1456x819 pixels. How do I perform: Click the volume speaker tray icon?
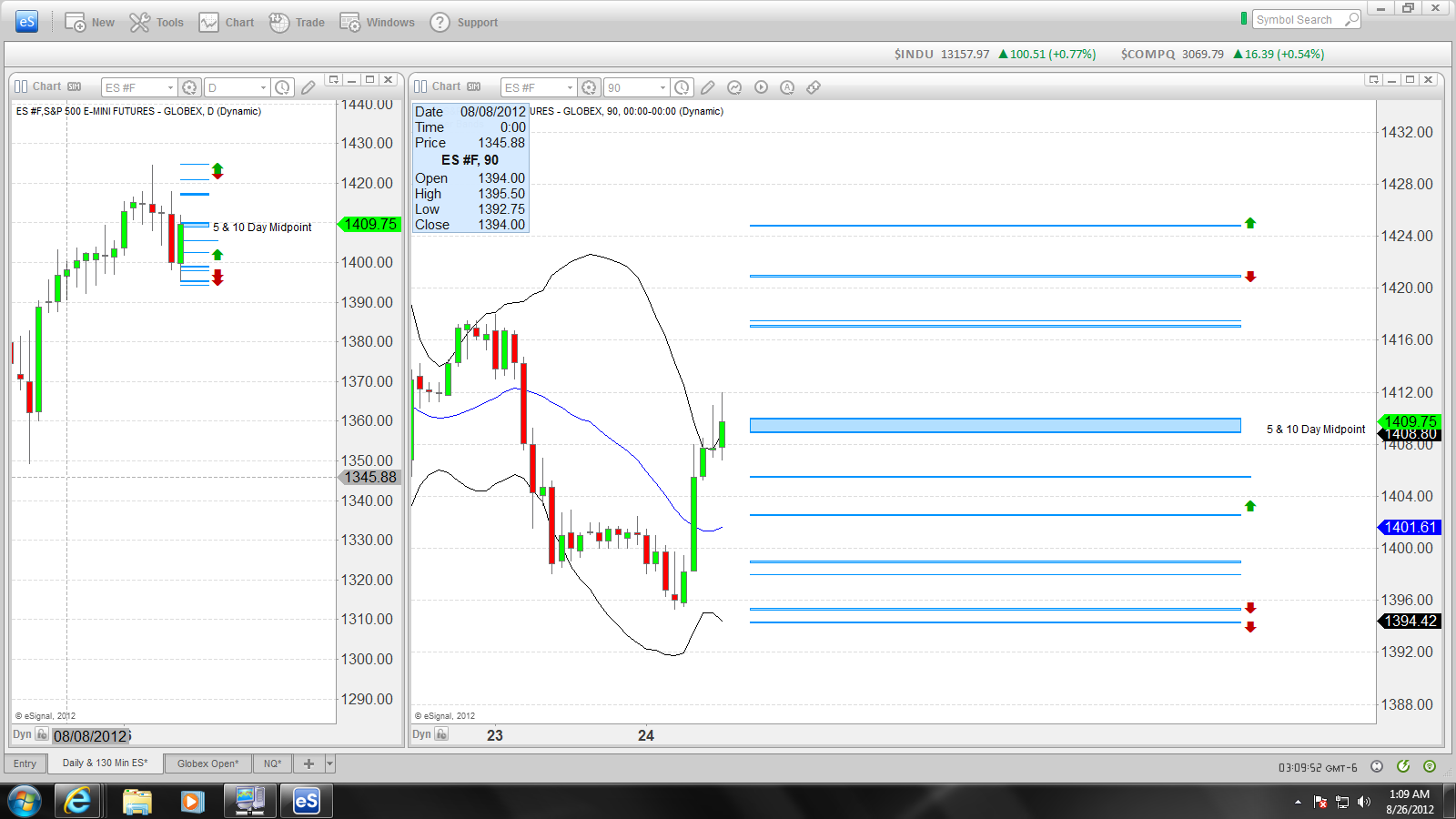click(1363, 802)
